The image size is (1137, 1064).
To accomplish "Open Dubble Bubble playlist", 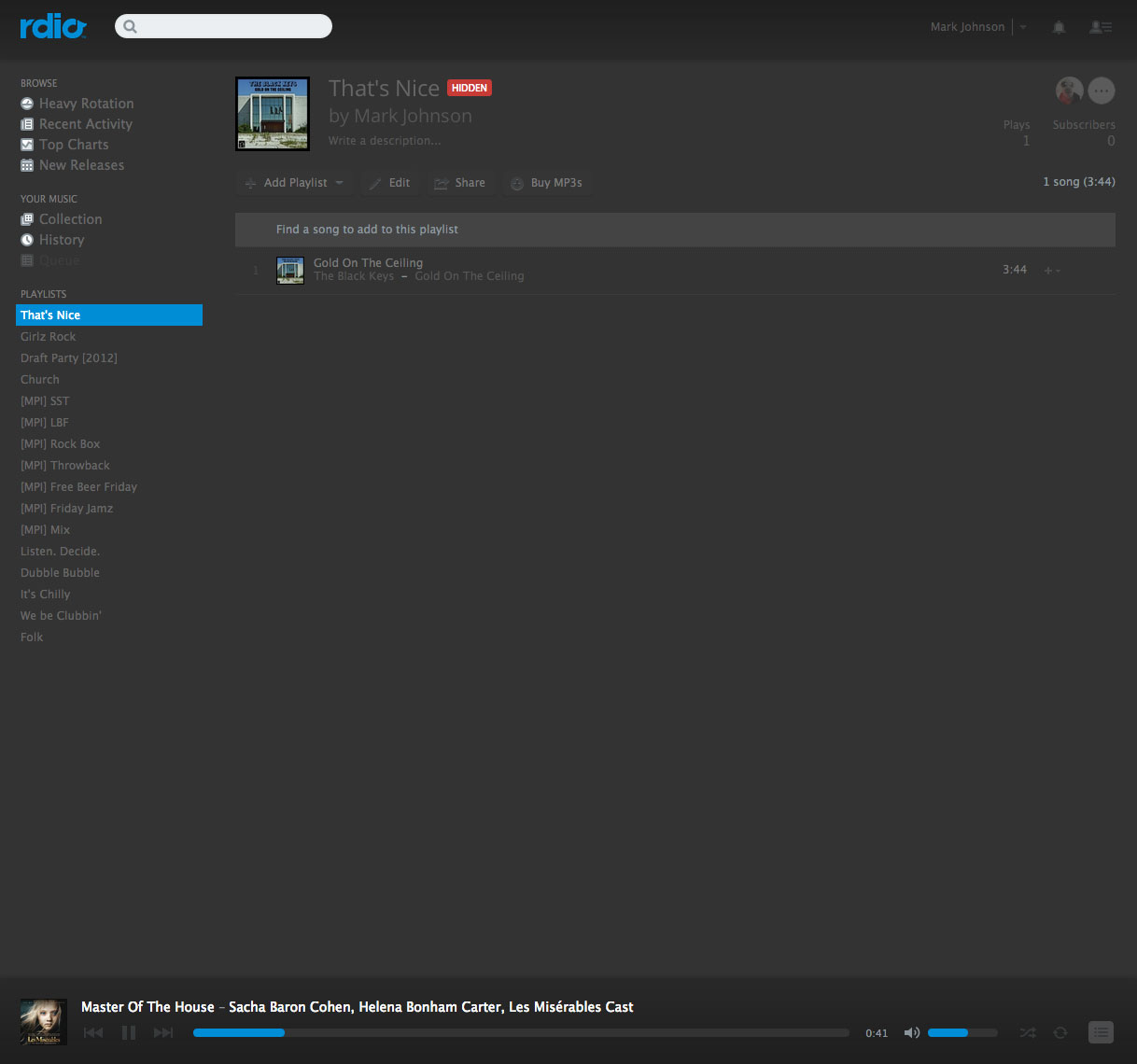I will tap(61, 573).
